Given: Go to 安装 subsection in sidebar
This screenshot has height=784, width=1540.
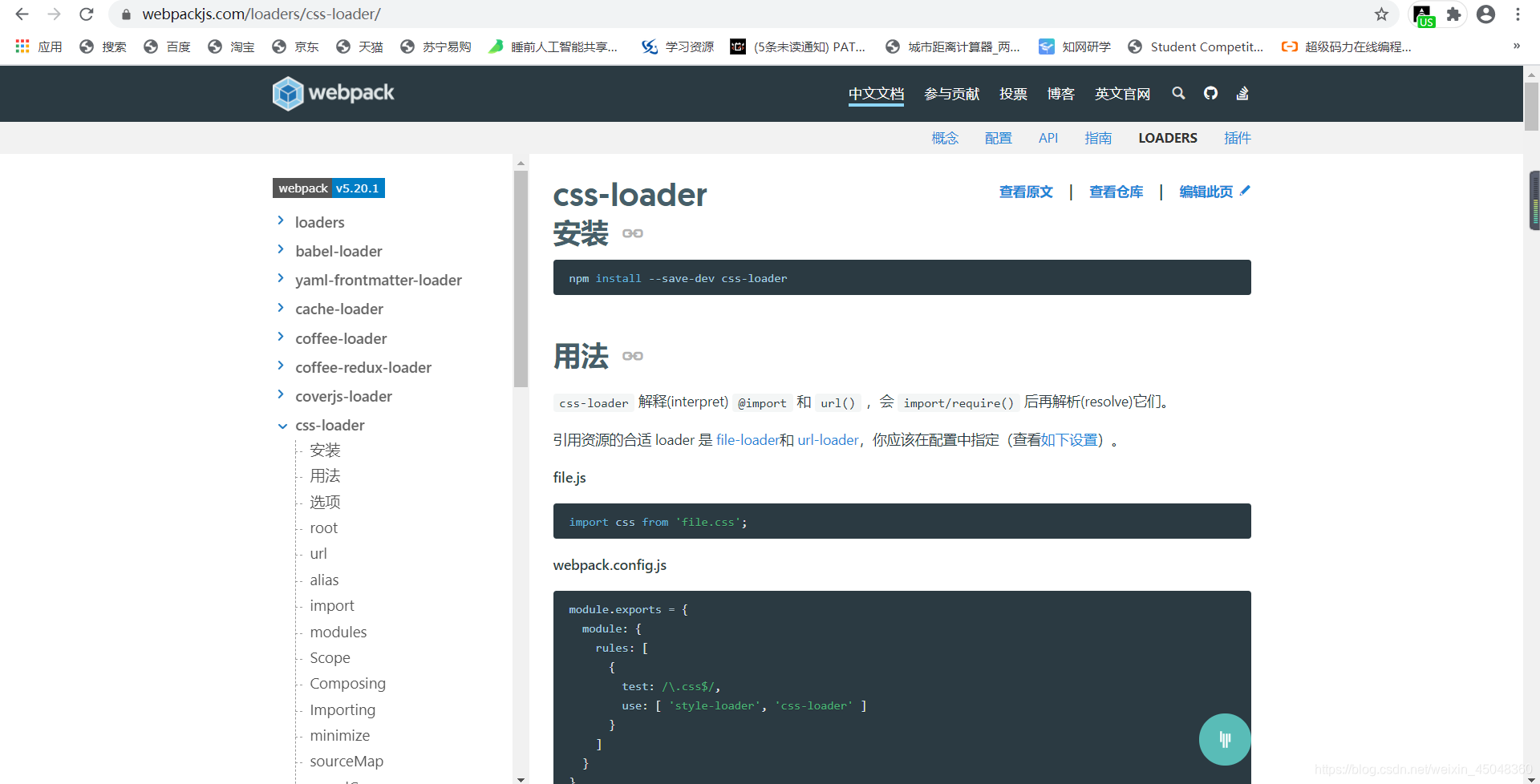Looking at the screenshot, I should tap(325, 450).
